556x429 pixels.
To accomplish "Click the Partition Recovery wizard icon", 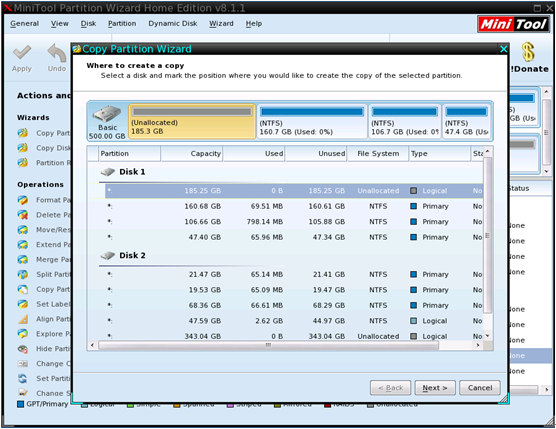I will [23, 163].
